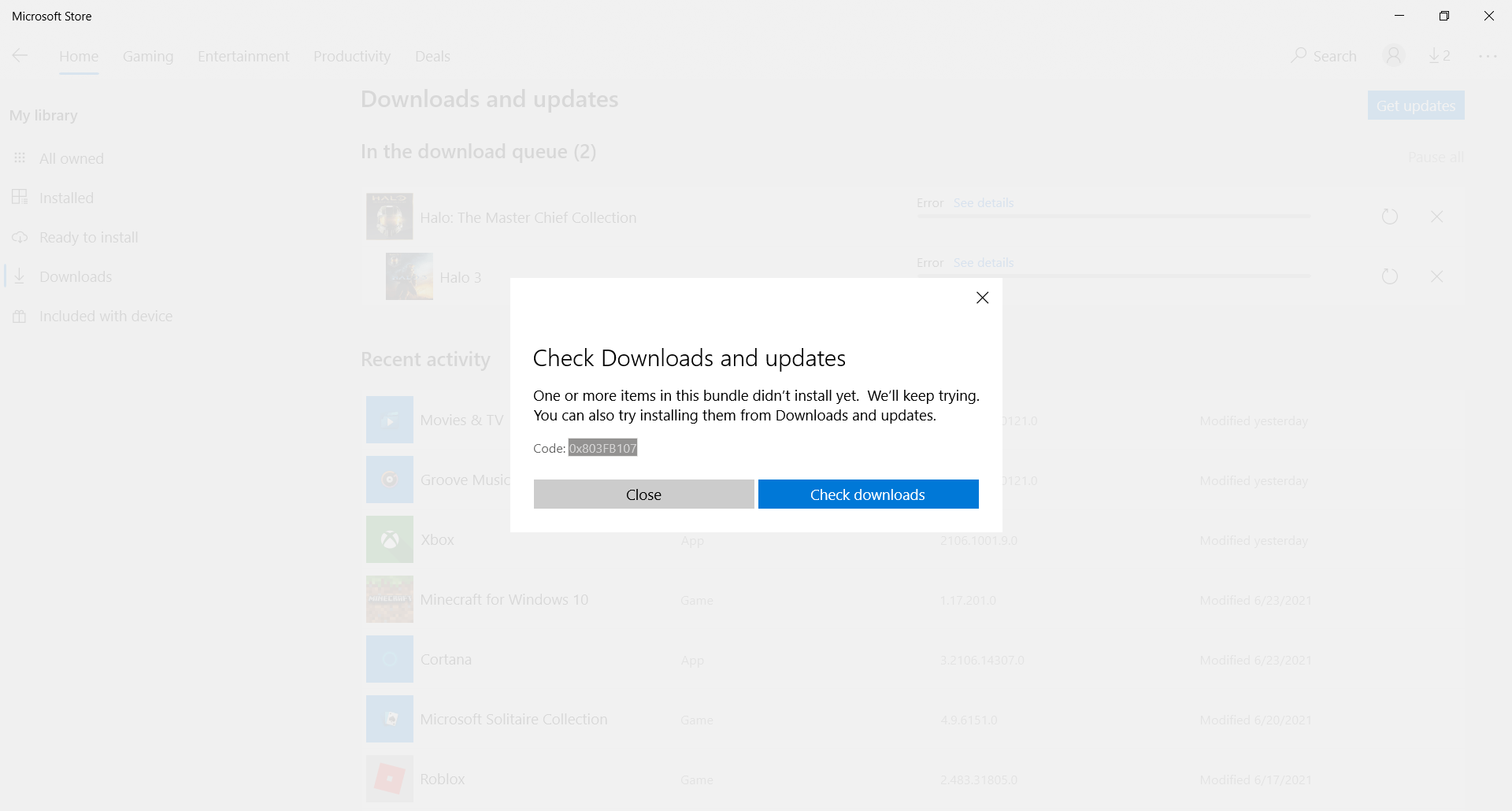1512x811 pixels.
Task: Retry download of Halo: The Master Chief Collection
Action: coord(1390,217)
